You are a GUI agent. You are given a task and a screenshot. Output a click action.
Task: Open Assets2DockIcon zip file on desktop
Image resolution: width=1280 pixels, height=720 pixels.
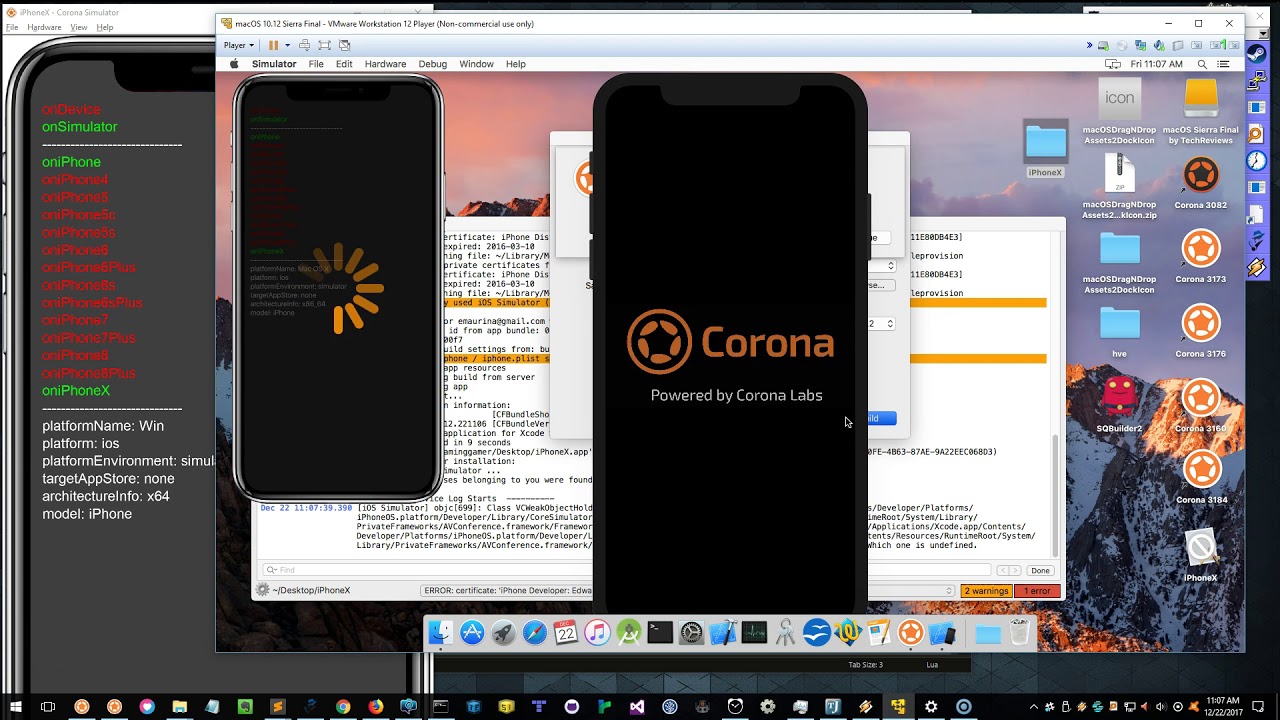point(1119,175)
